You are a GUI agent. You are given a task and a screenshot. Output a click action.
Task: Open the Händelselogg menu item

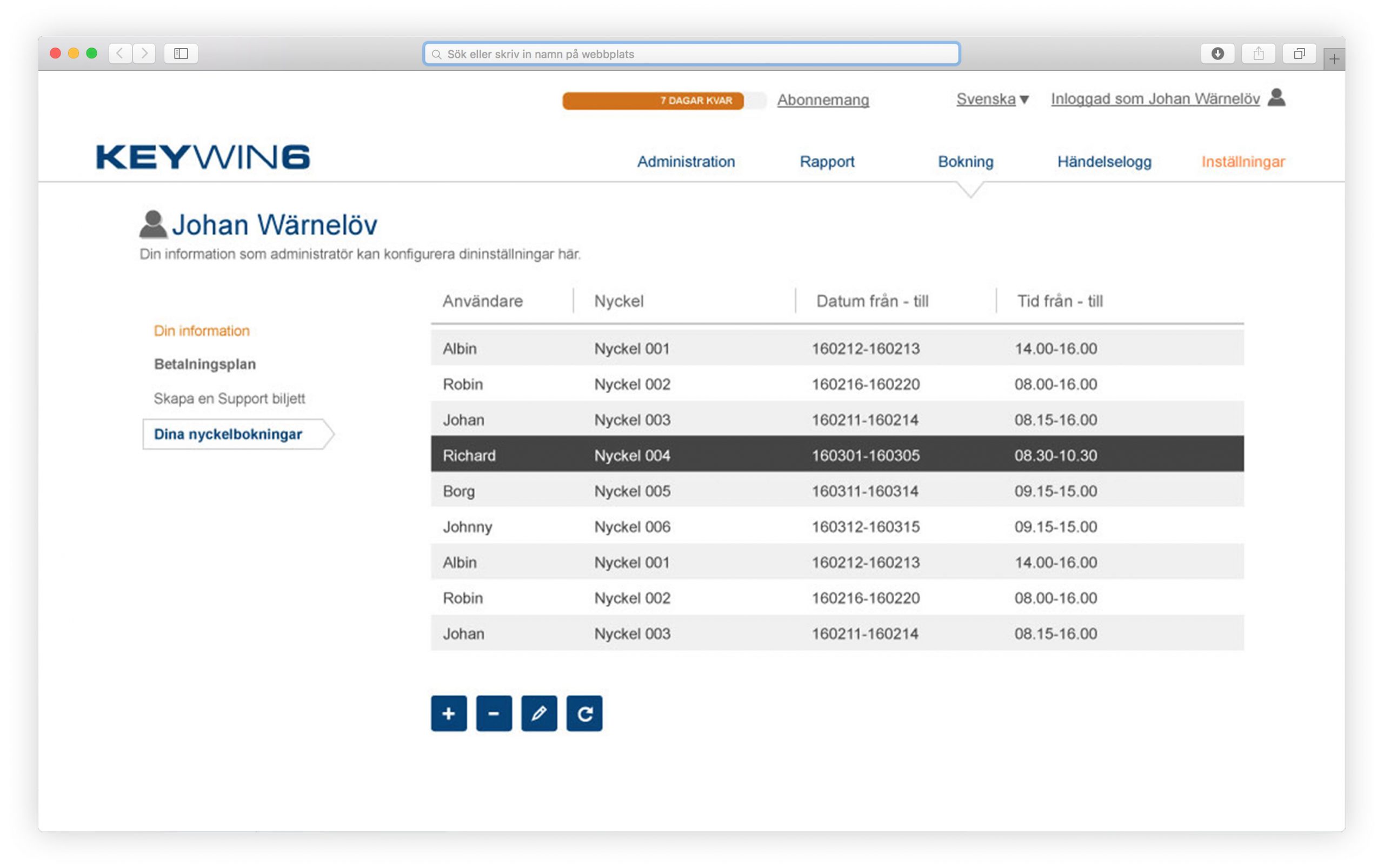[1104, 162]
